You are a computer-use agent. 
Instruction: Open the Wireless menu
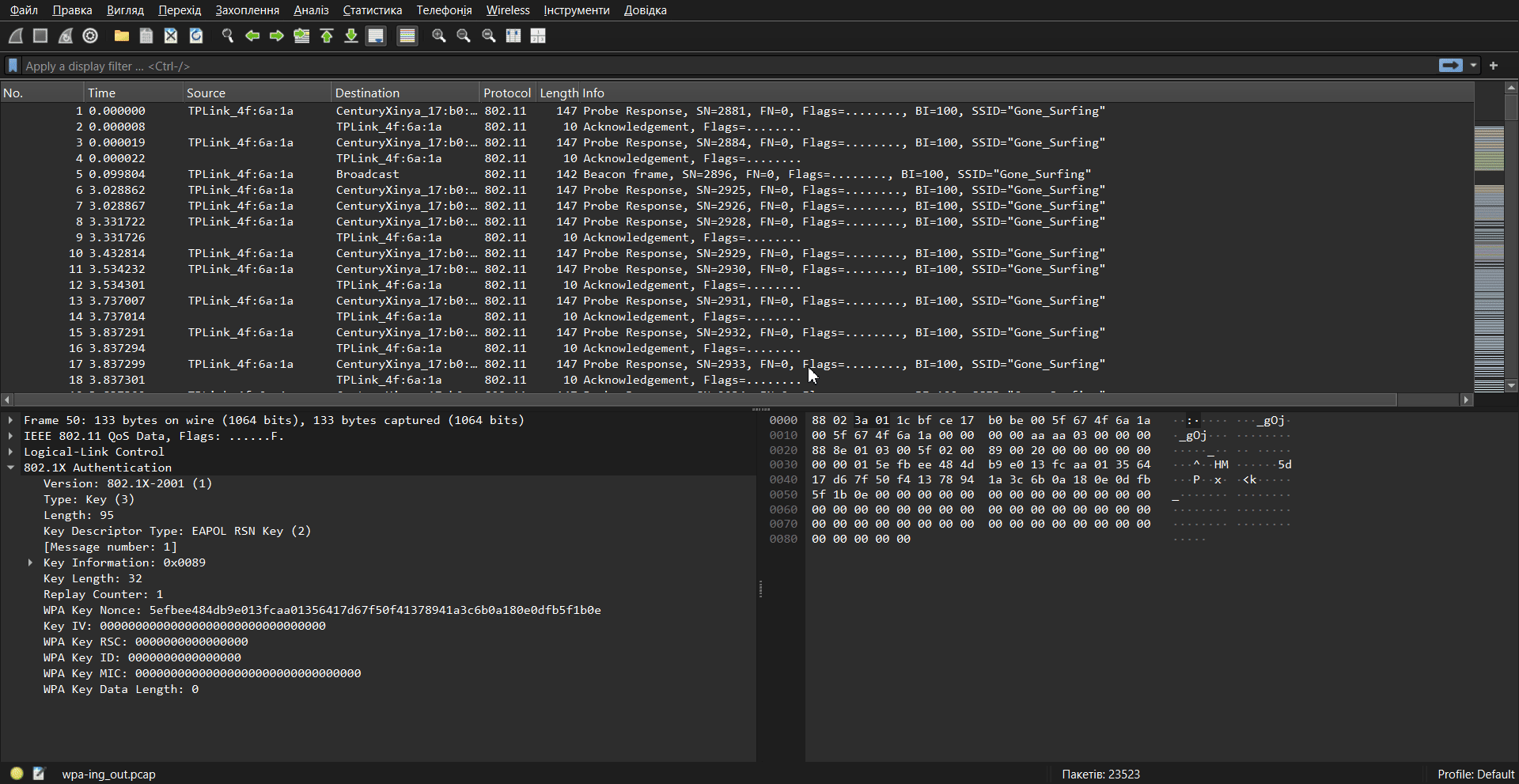[x=507, y=10]
